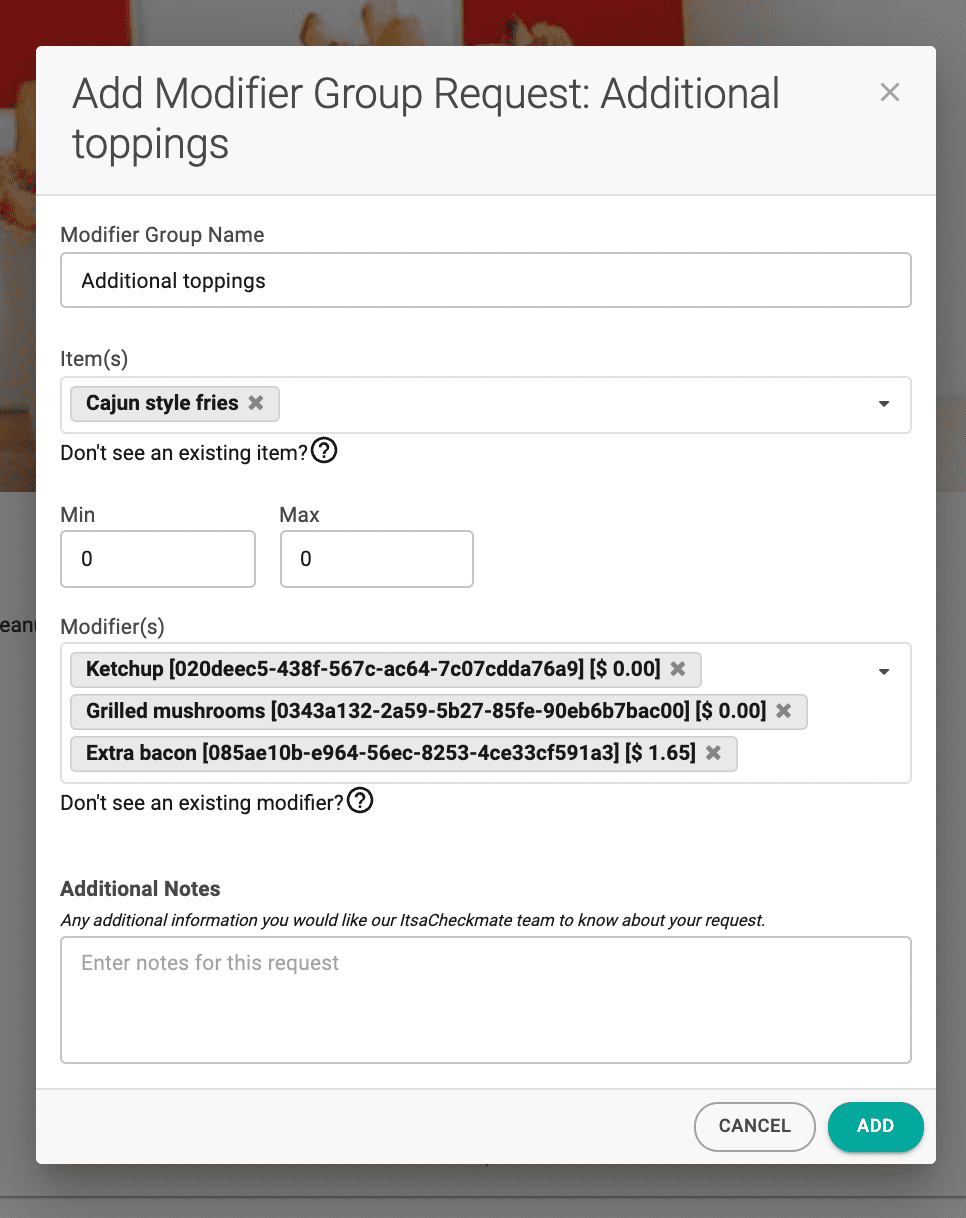Open help for missing existing modifier
This screenshot has width=966, height=1218.
tap(360, 801)
